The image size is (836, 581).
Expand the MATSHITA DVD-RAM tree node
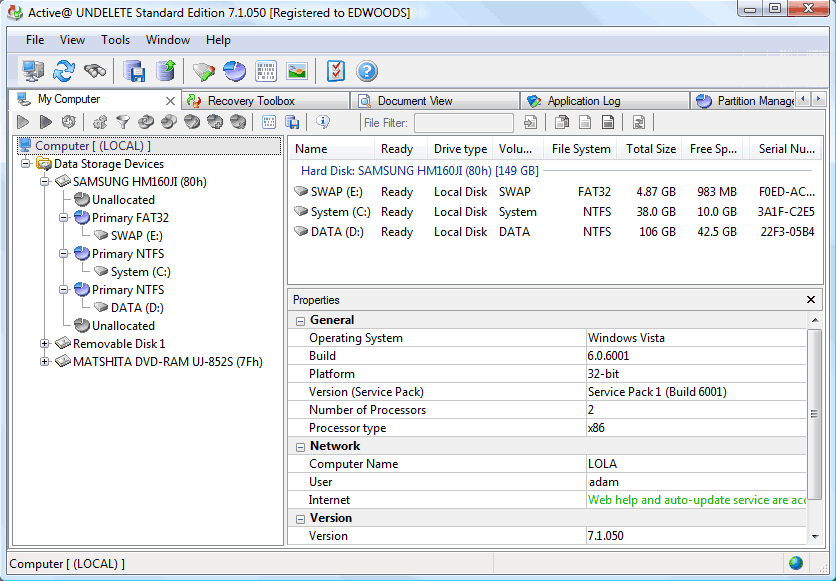tap(45, 362)
